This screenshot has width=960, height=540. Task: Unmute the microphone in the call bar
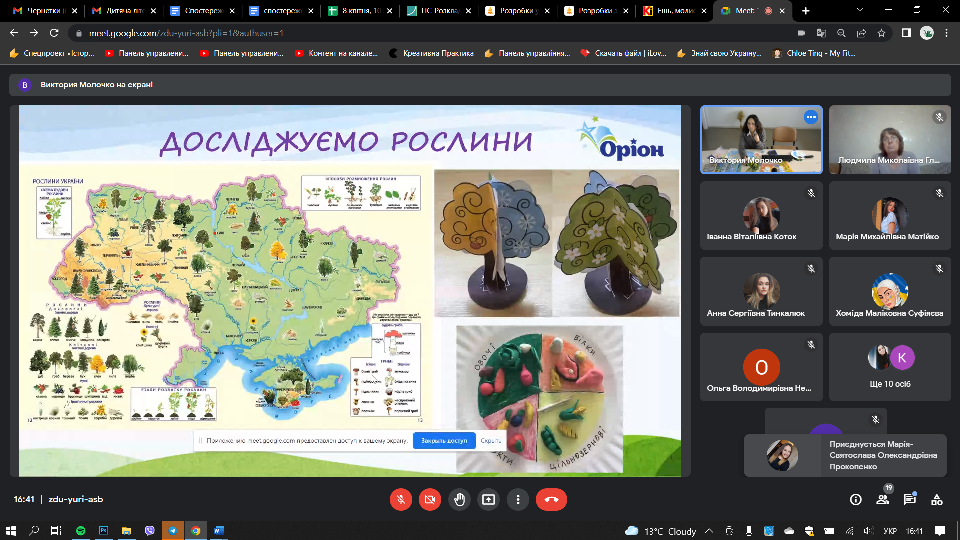click(400, 499)
